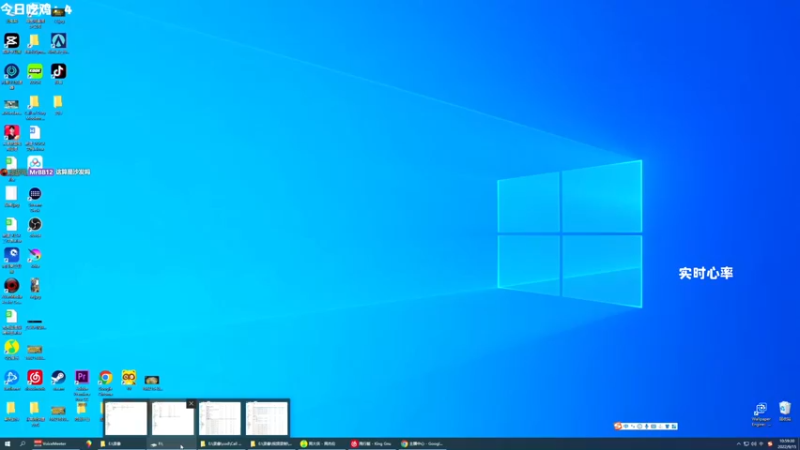Select the gold image file right of QQ Music
This screenshot has width=800, height=450.
click(35, 349)
